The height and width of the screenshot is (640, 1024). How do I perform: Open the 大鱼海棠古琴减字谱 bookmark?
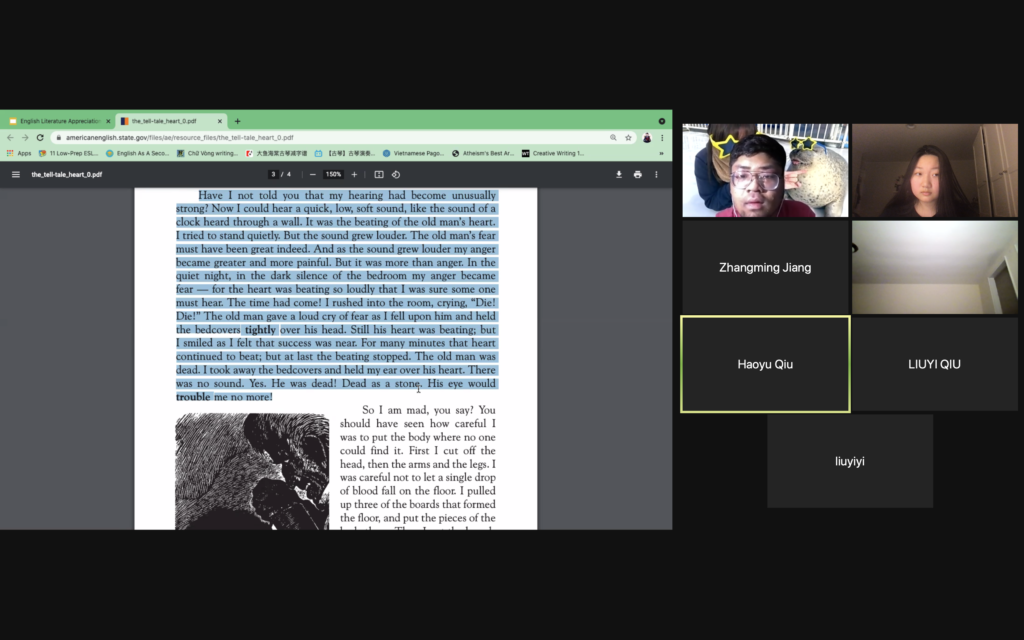(x=276, y=153)
